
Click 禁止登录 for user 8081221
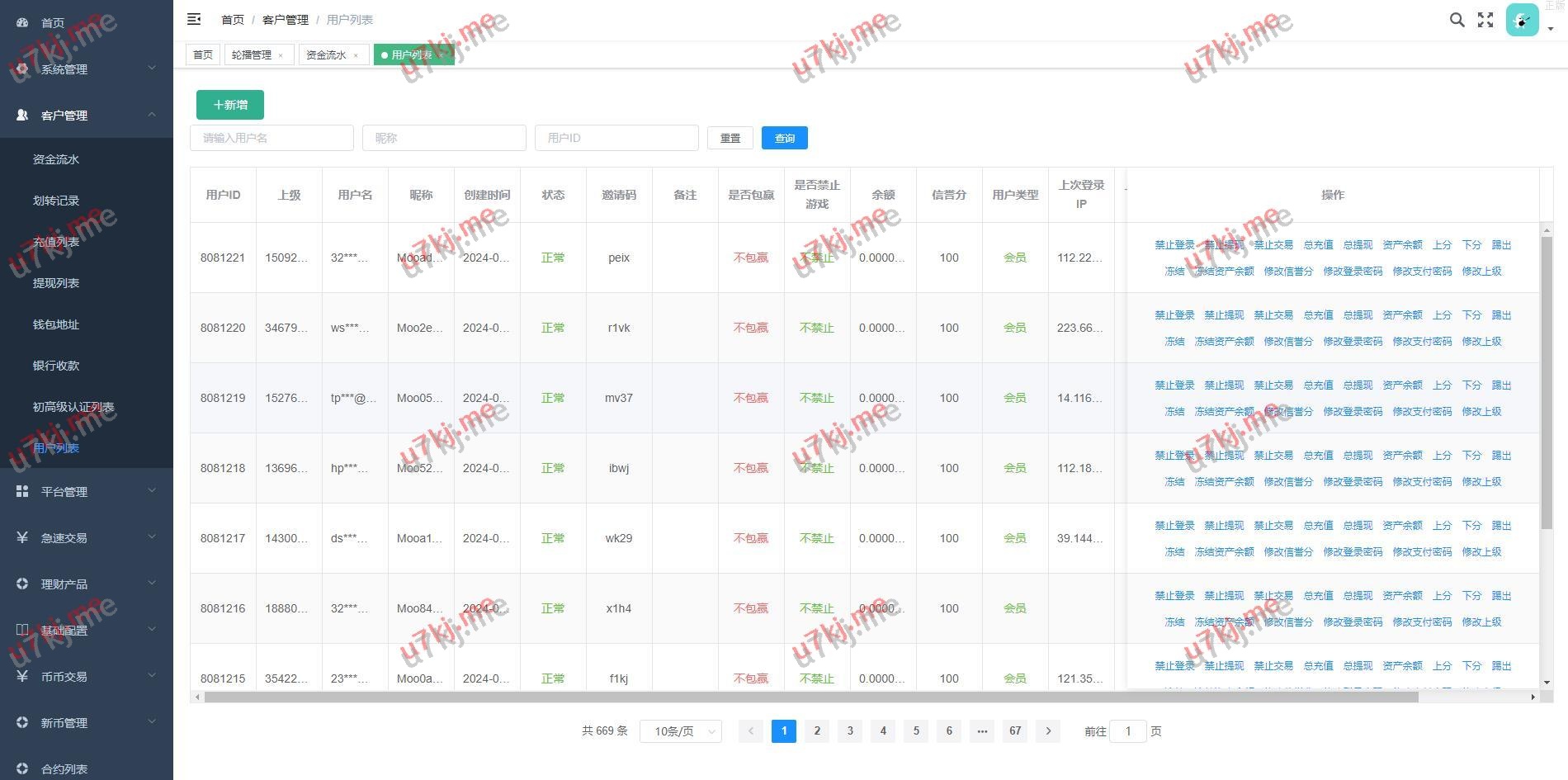tap(1174, 245)
